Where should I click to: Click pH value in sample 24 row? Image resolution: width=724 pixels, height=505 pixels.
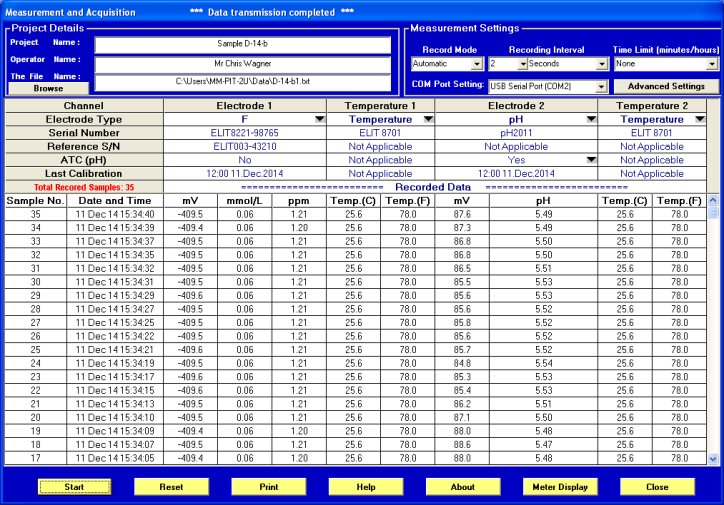tap(543, 363)
